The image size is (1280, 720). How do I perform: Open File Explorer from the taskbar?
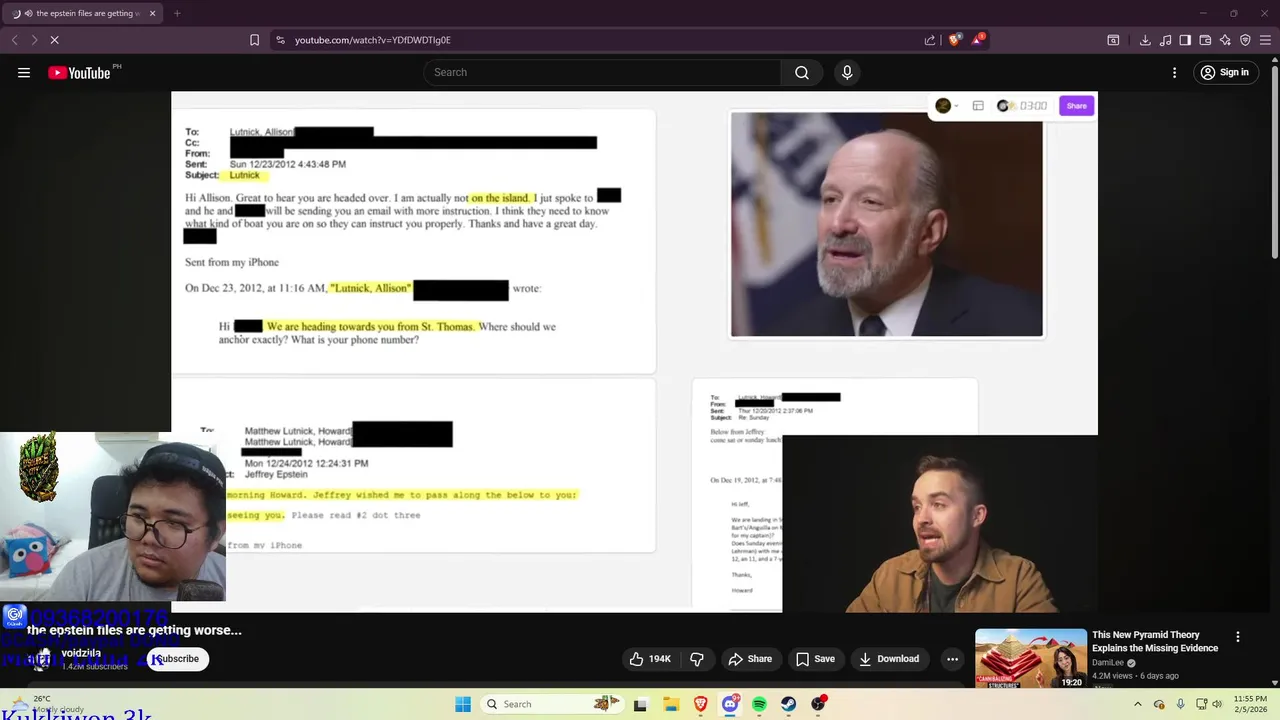pos(671,704)
